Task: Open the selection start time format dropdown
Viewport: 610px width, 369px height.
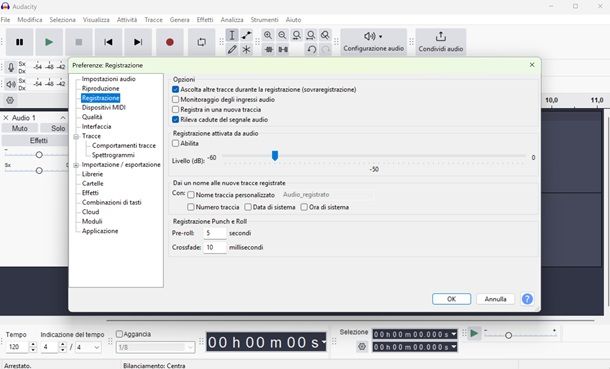Action: tap(454, 334)
